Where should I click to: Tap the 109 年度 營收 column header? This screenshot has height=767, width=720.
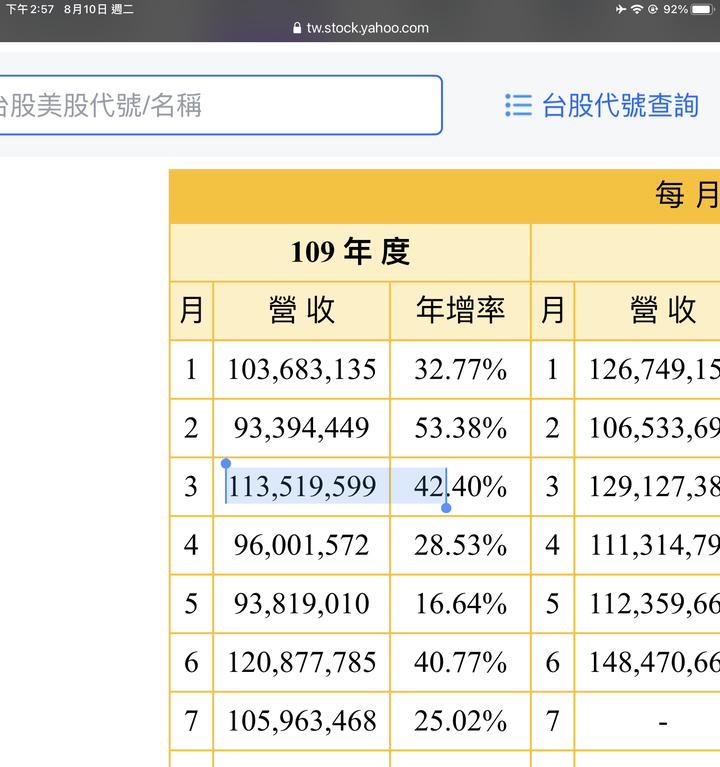point(302,311)
